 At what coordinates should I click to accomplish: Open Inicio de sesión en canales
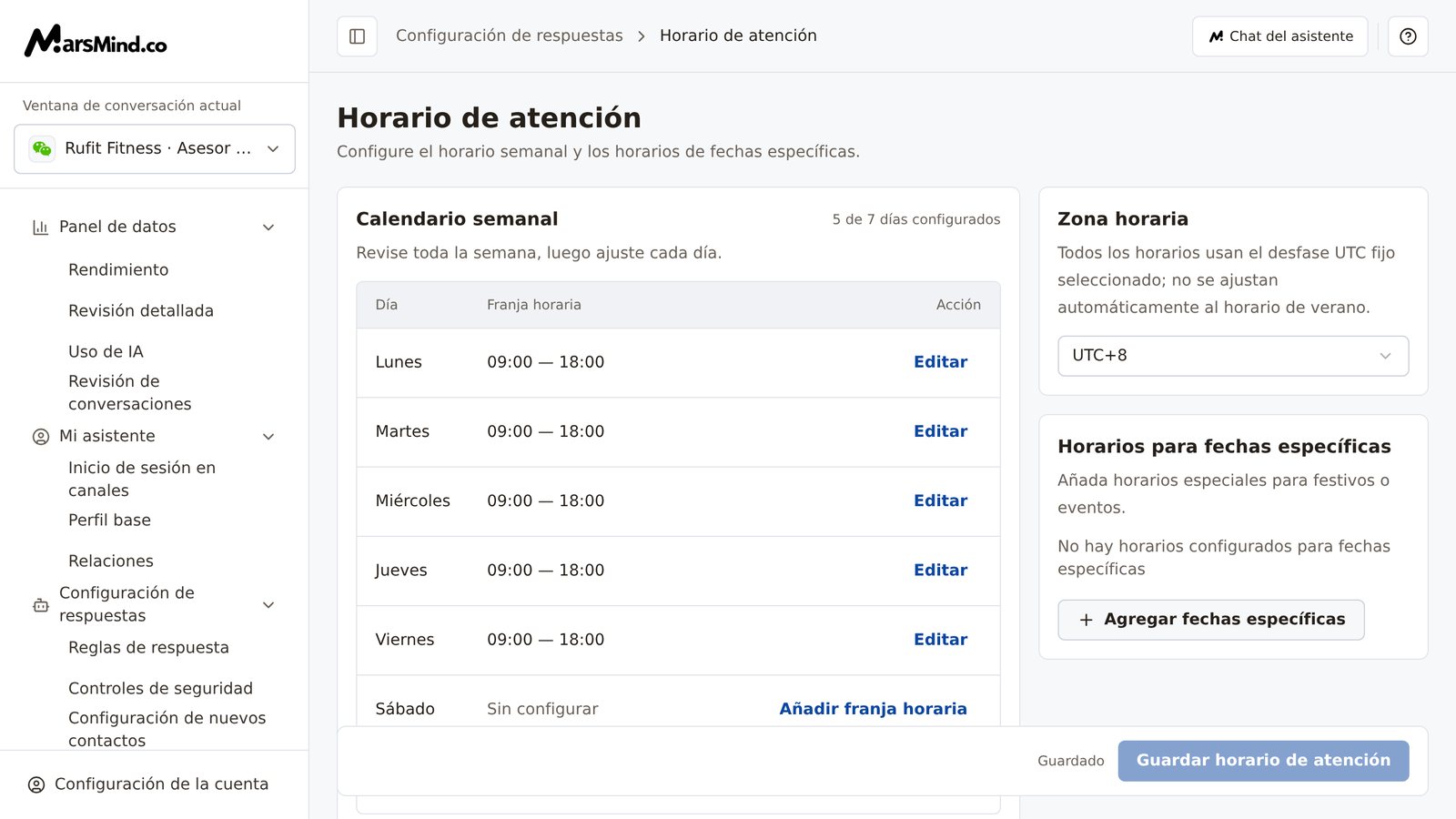(142, 479)
